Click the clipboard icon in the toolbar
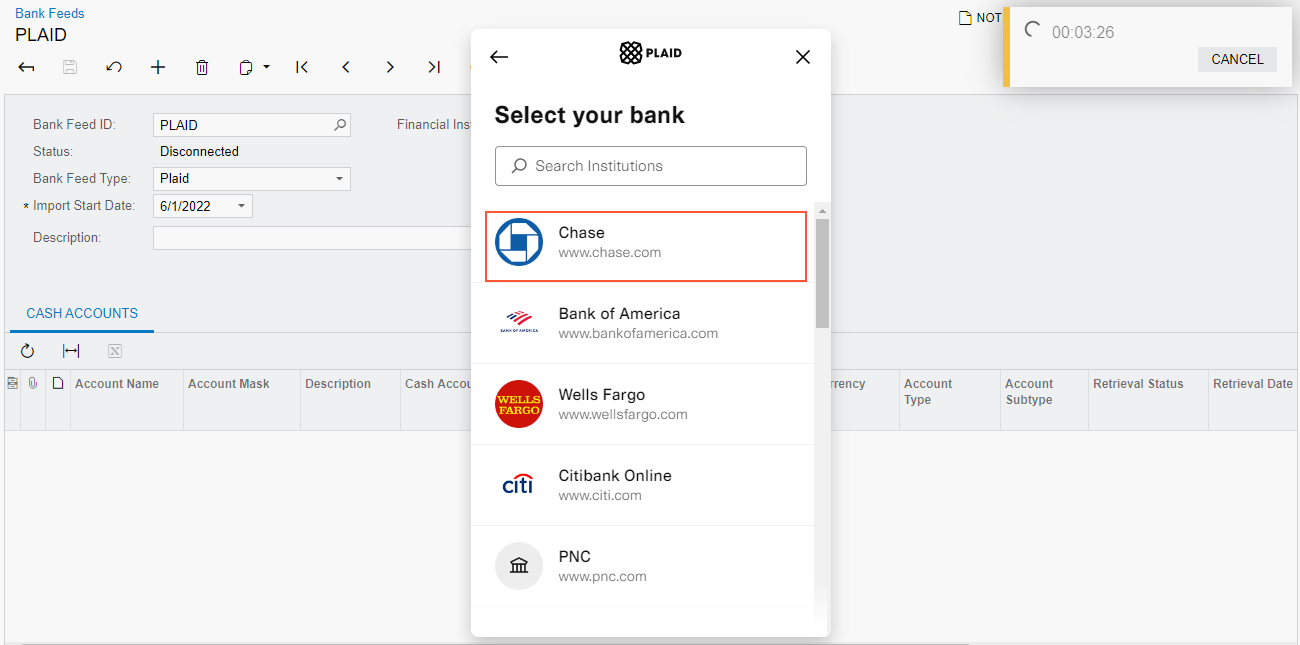The height and width of the screenshot is (645, 1300). coord(246,67)
